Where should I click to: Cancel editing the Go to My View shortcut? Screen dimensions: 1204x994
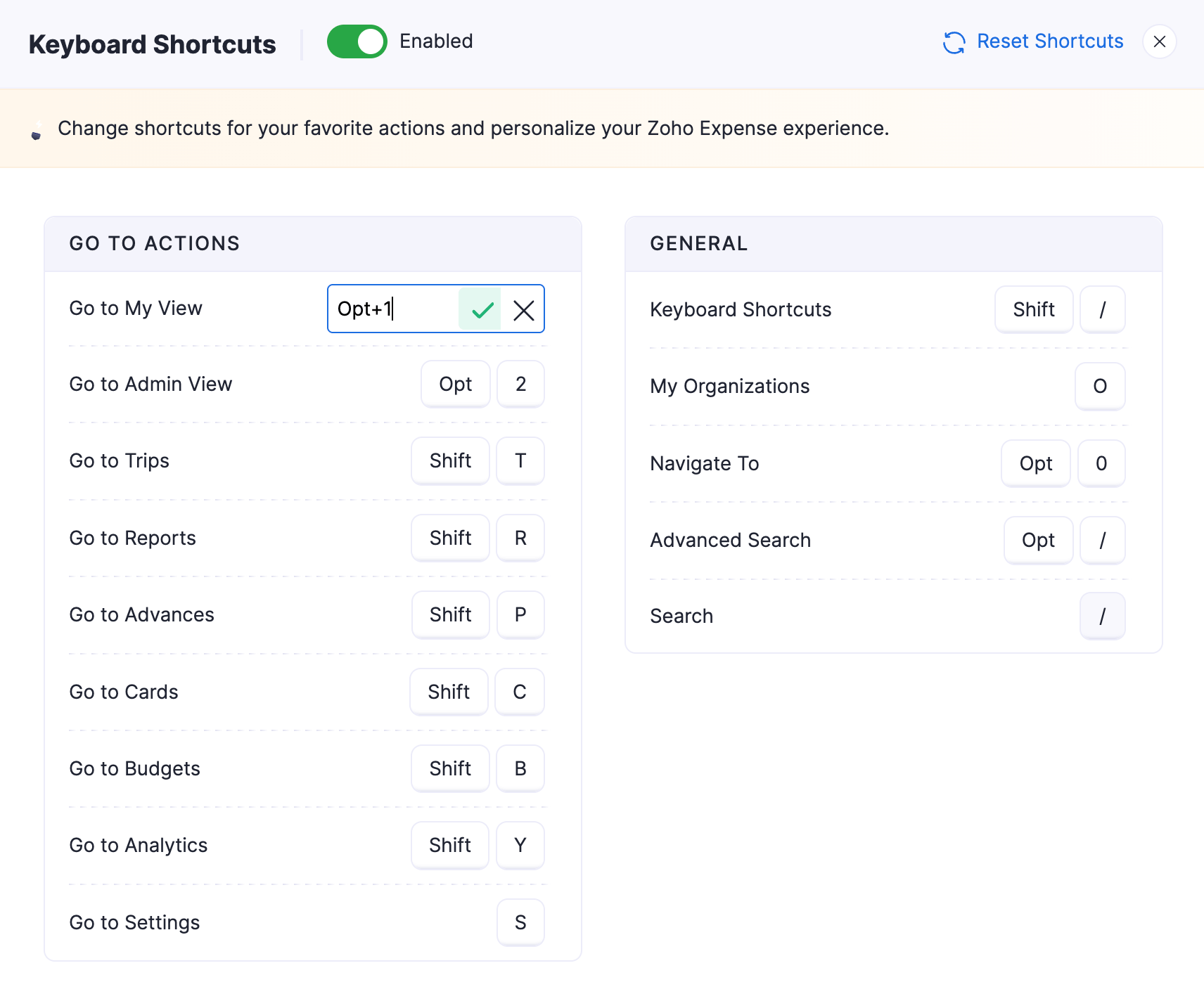pos(523,309)
